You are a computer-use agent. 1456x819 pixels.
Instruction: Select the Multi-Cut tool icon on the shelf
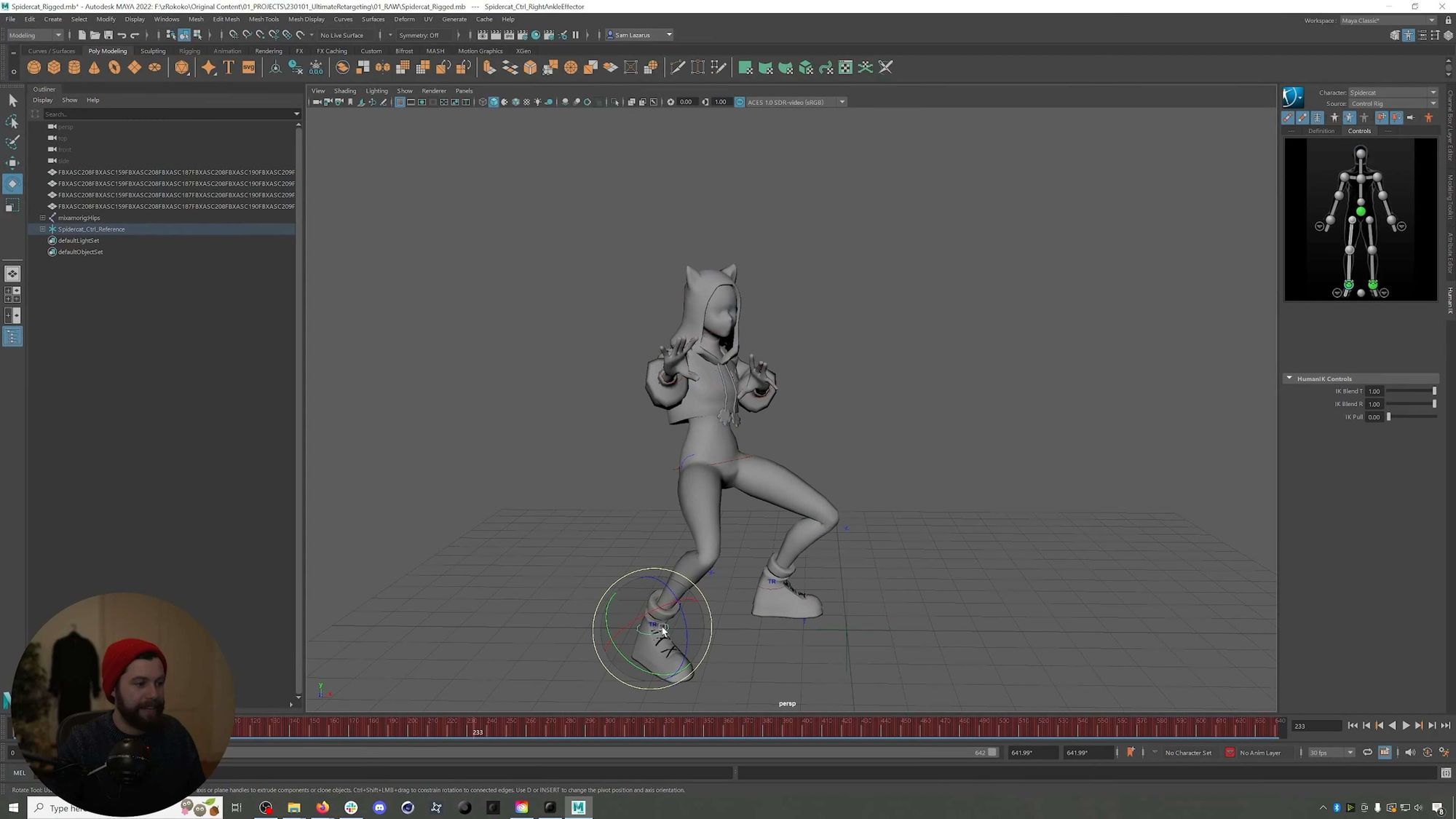676,67
